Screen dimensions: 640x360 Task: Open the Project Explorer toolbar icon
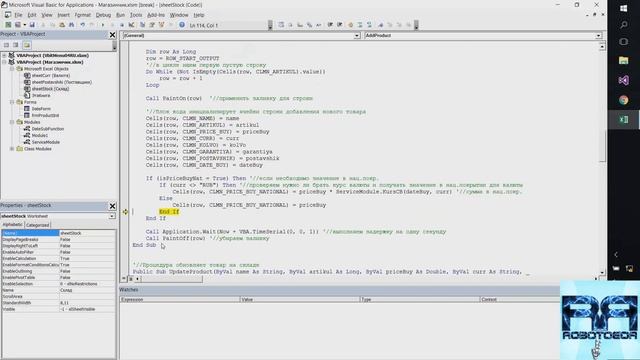click(142, 25)
